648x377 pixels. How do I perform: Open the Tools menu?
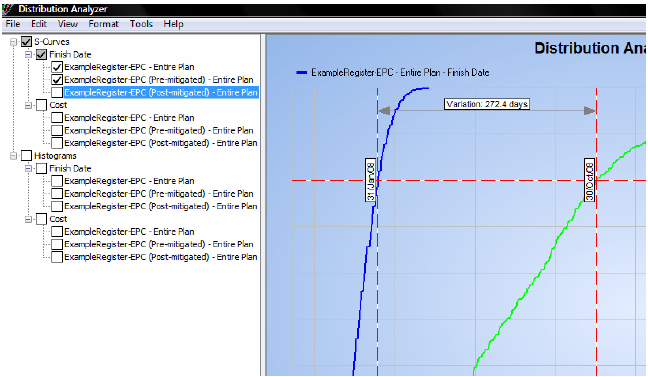[x=141, y=24]
